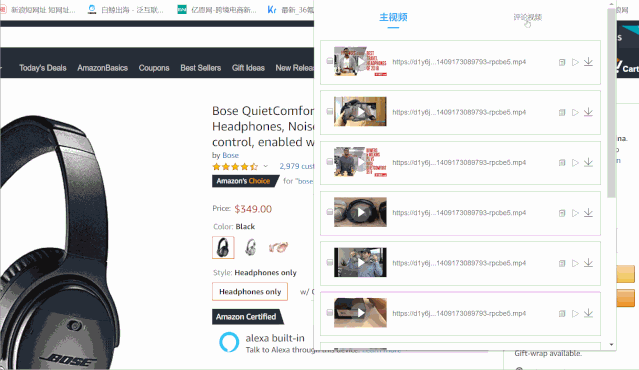Play the fourth video in the list
Image resolution: width=639 pixels, height=370 pixels.
click(575, 213)
